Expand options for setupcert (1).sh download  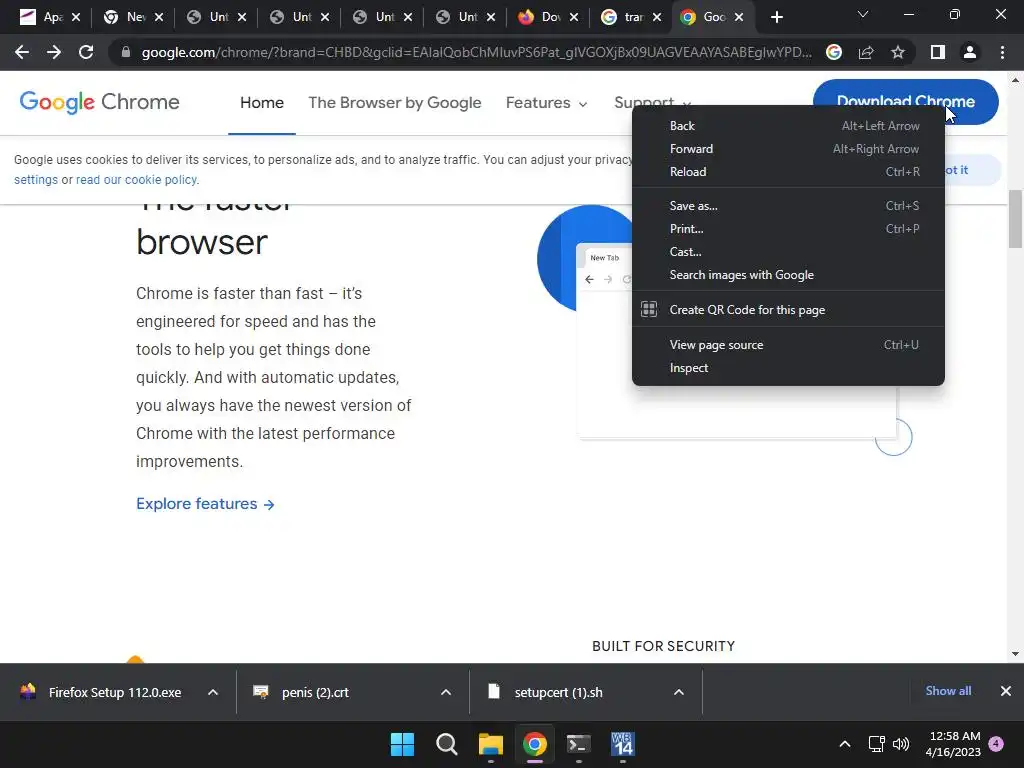(x=679, y=692)
